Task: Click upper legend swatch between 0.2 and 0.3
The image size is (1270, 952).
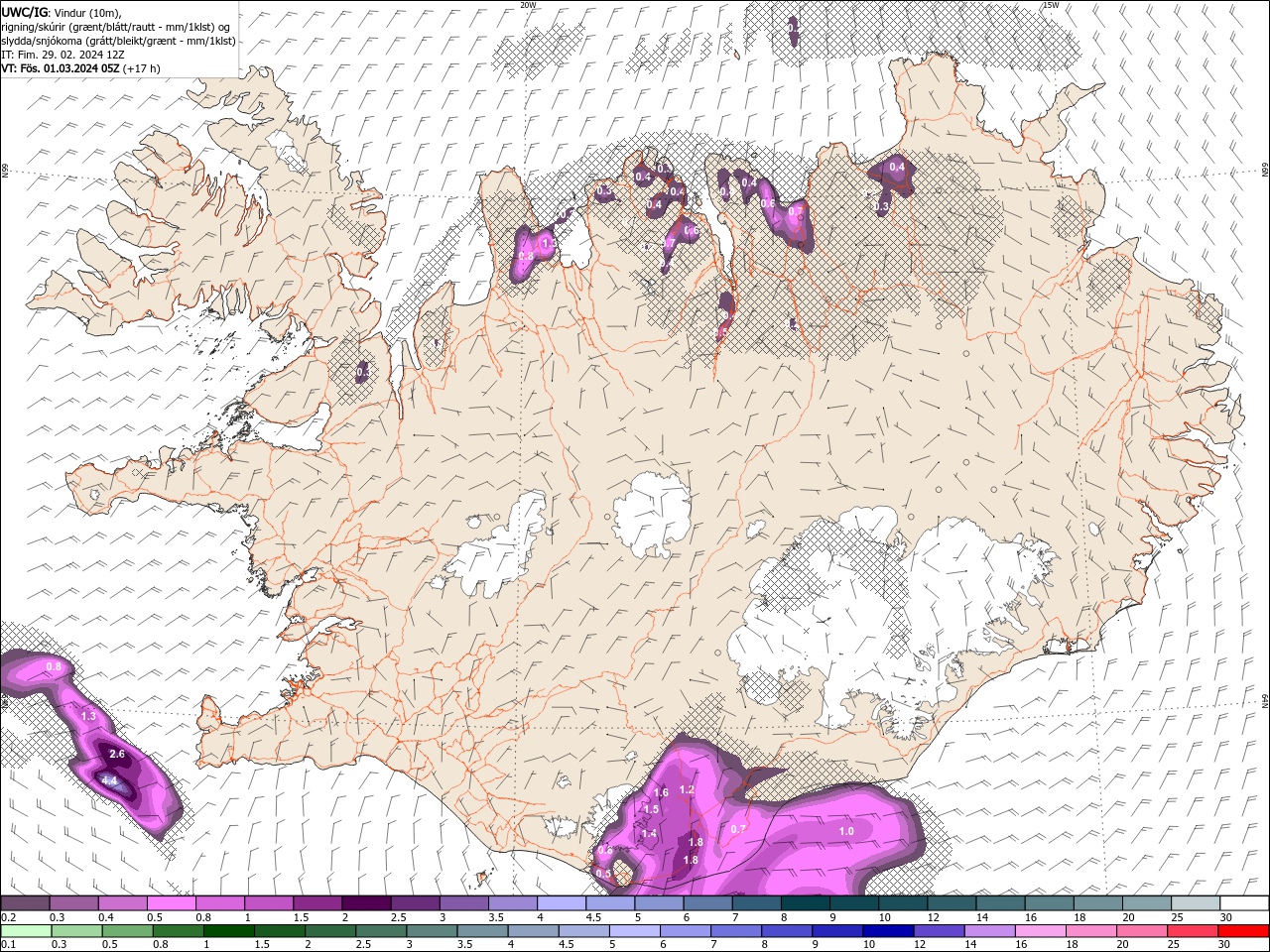Action: pyautogui.click(x=25, y=903)
